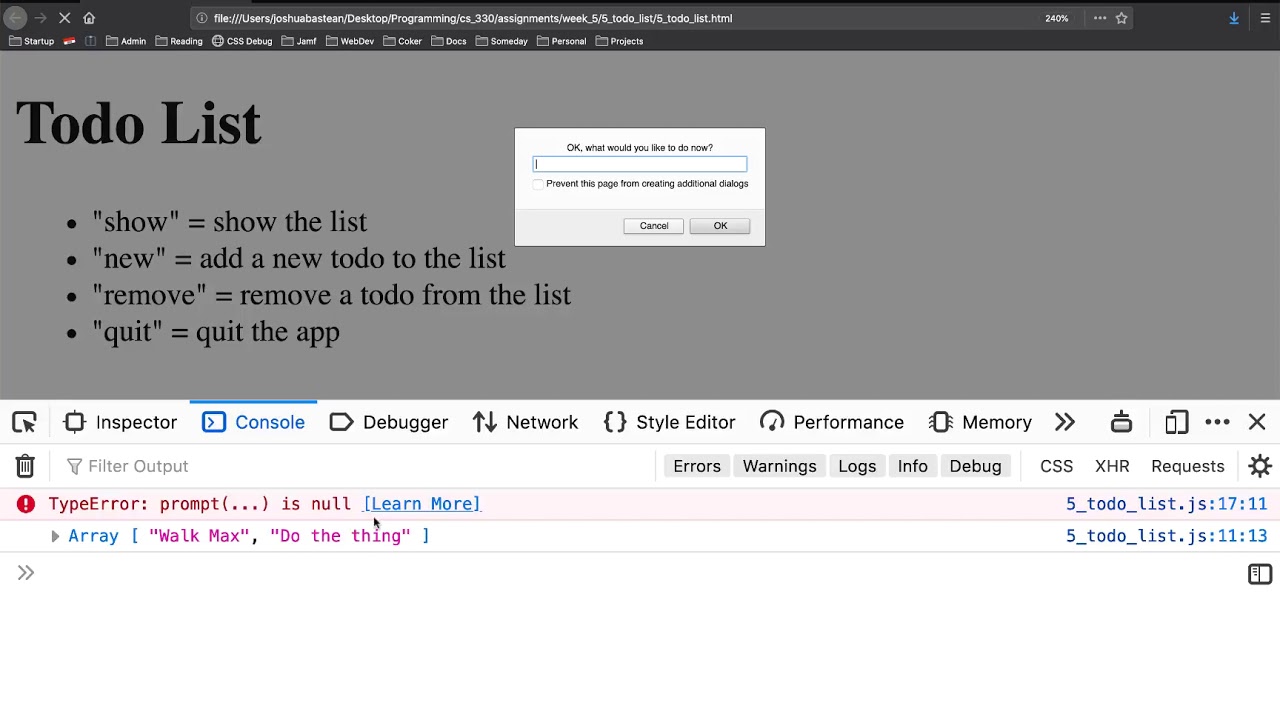Viewport: 1280px width, 720px height.
Task: Toggle split console sidebar icon
Action: tap(1260, 574)
